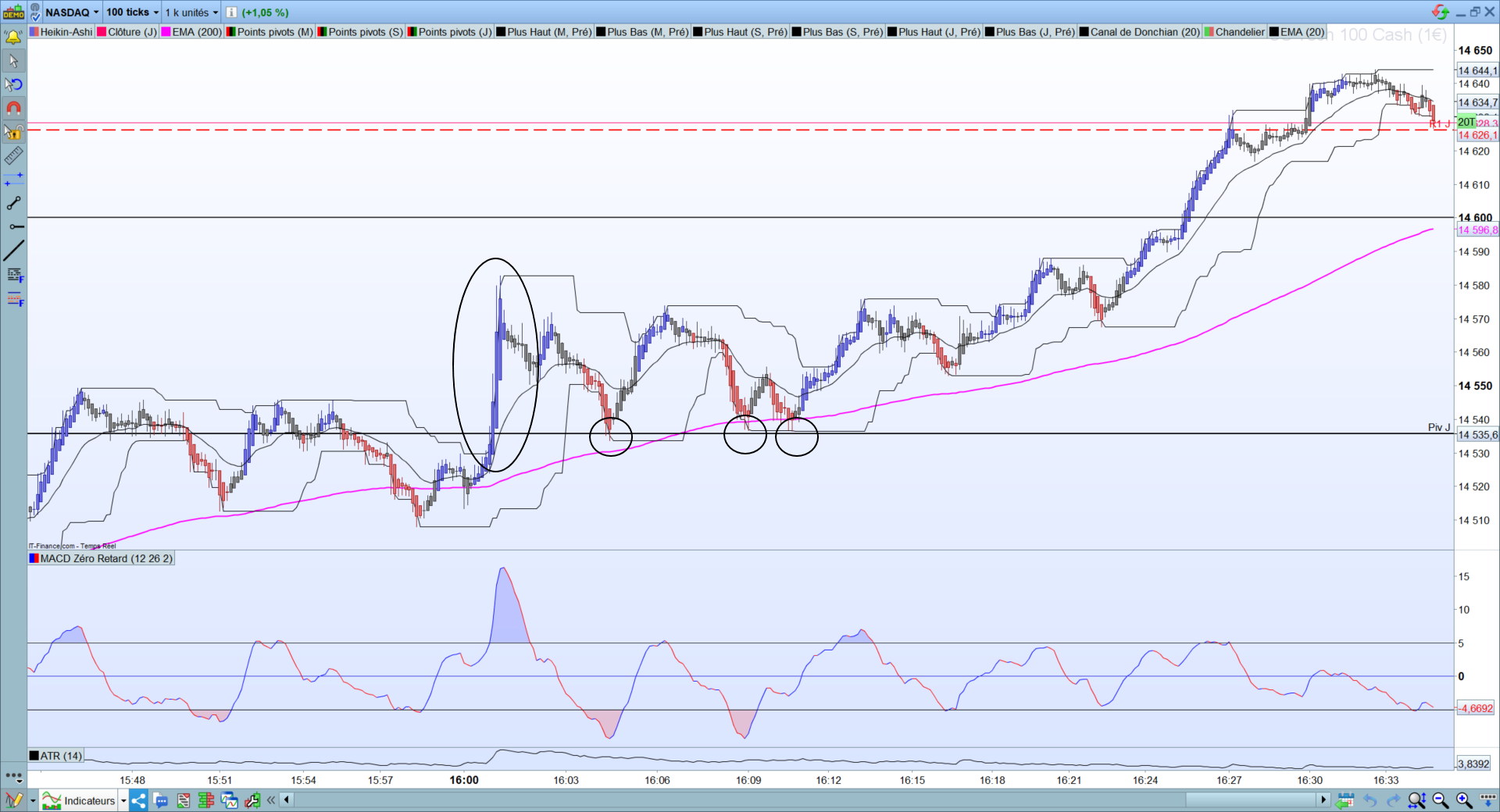Viewport: 1500px width, 812px height.
Task: Zoom in with the plus magnifier
Action: [x=1464, y=800]
